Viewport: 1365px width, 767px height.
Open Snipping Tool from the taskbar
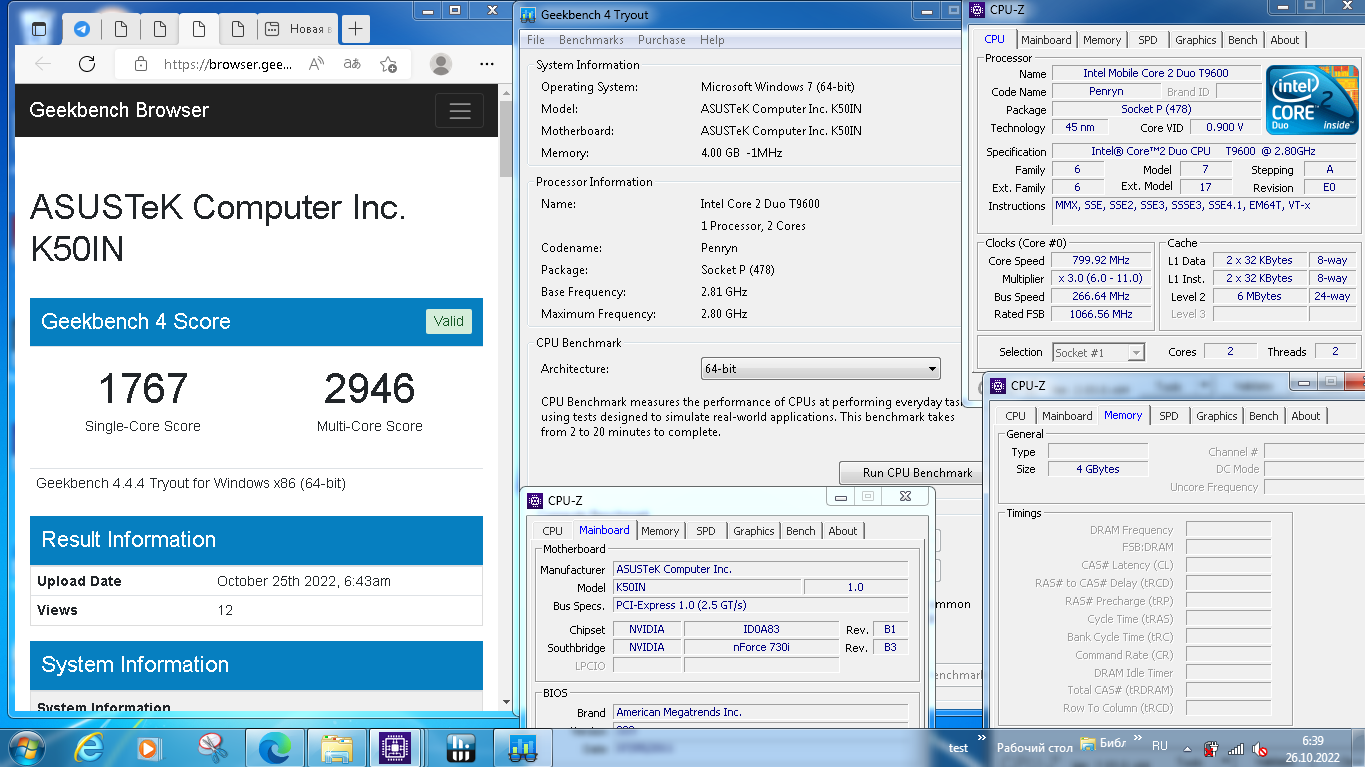(x=213, y=747)
